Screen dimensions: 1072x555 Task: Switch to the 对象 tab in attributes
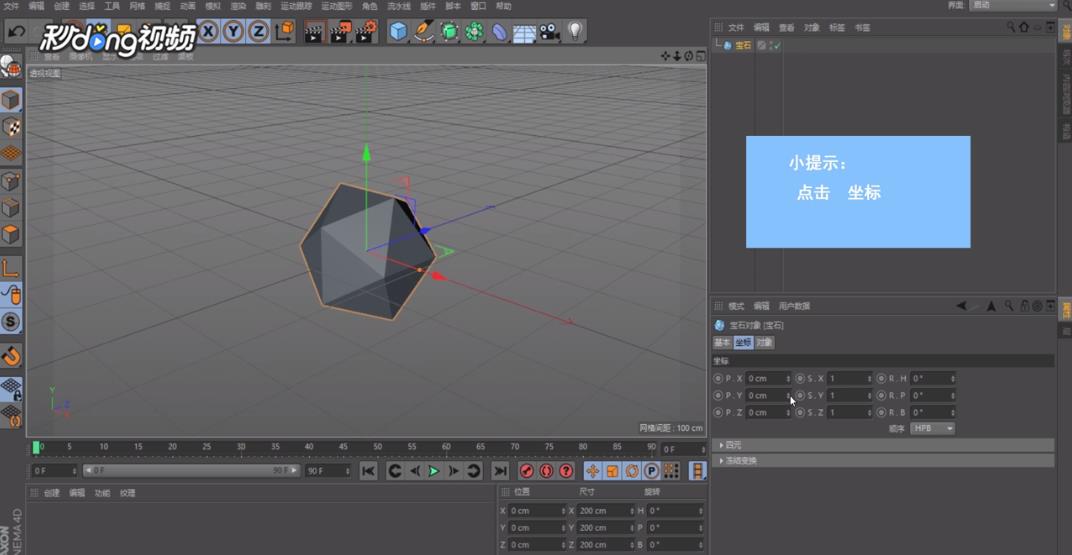pos(765,342)
